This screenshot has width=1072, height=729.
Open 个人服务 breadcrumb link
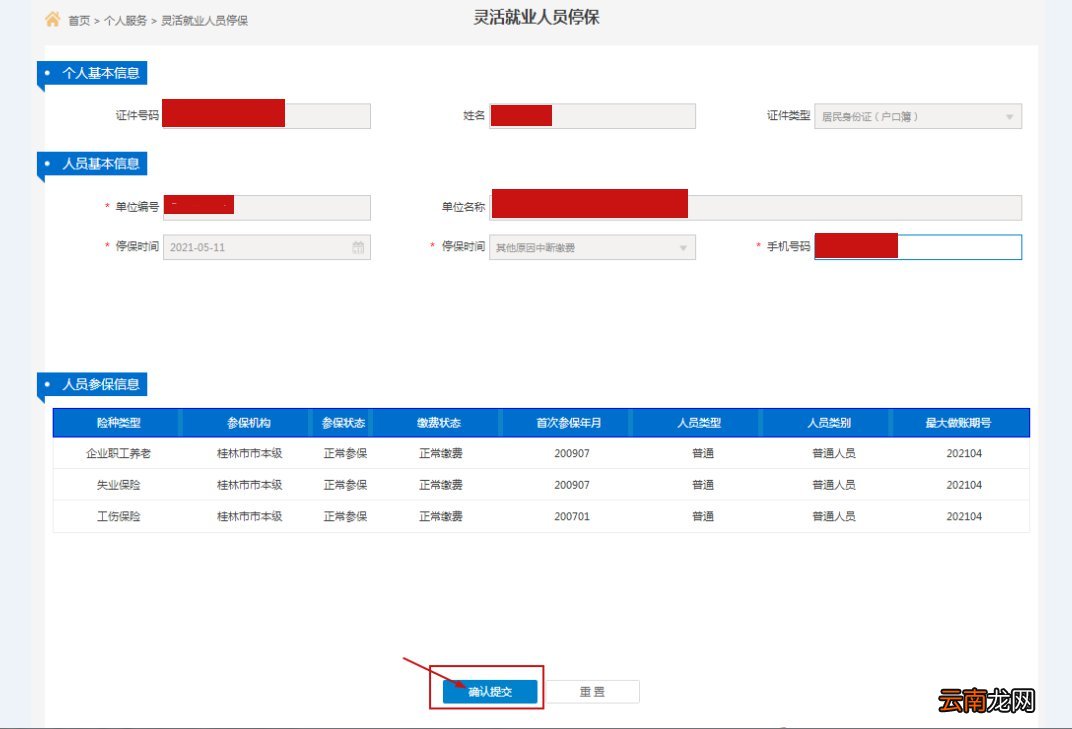tap(125, 21)
